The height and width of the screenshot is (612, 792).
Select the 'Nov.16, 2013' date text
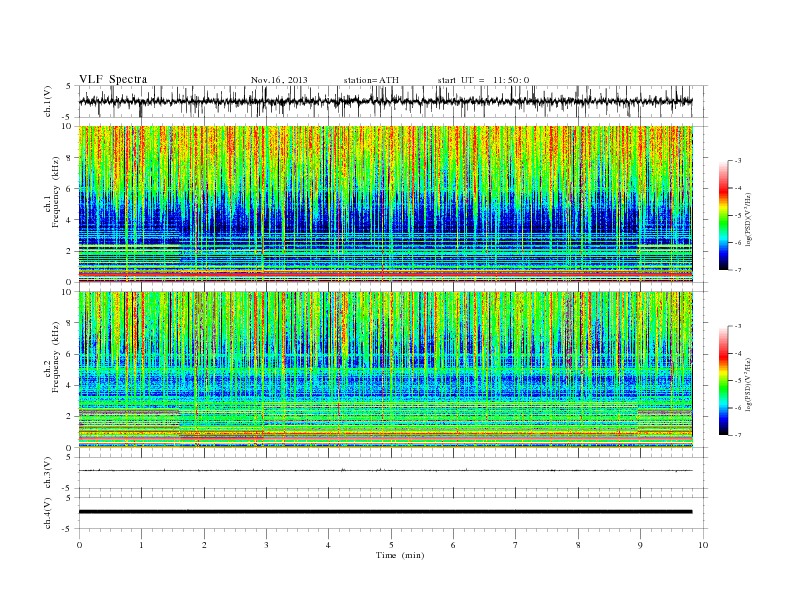[x=279, y=80]
